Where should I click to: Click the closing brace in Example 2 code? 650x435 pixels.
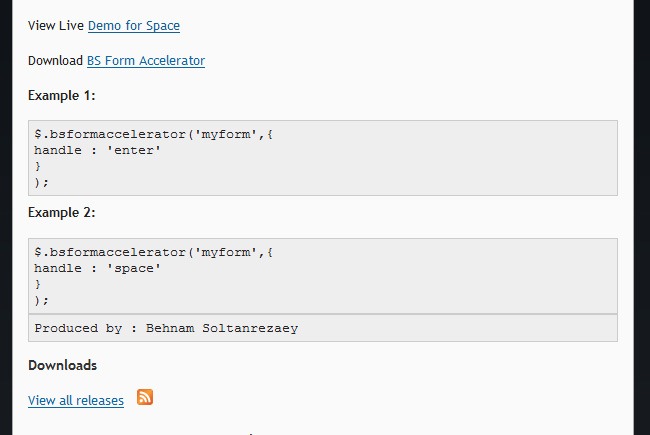(38, 284)
